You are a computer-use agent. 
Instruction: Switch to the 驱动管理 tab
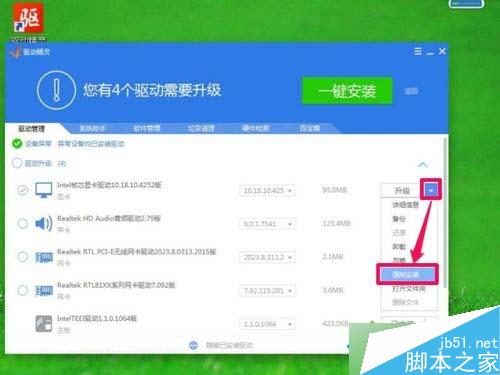(31, 129)
